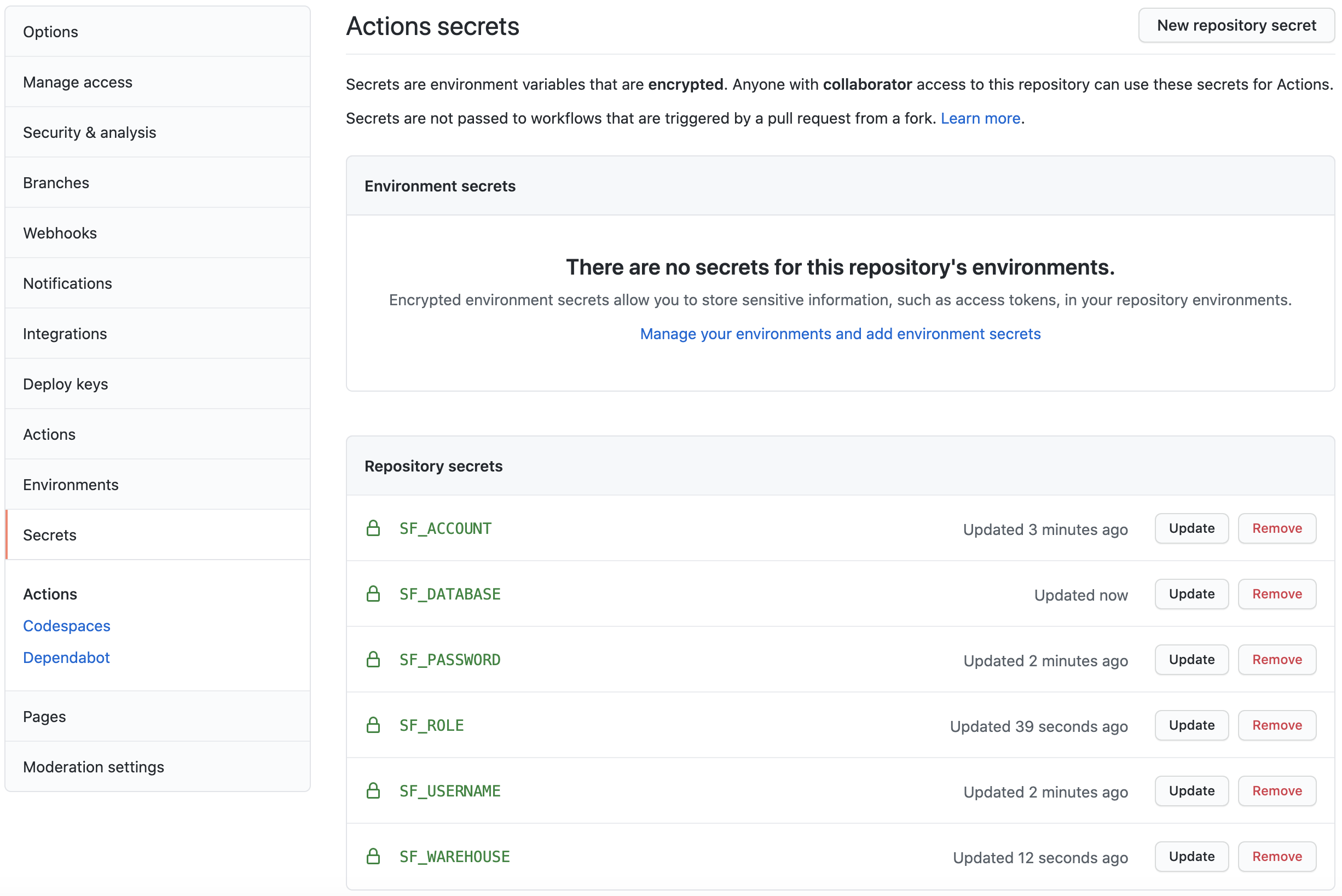Select the Webhooks settings section

point(60,232)
